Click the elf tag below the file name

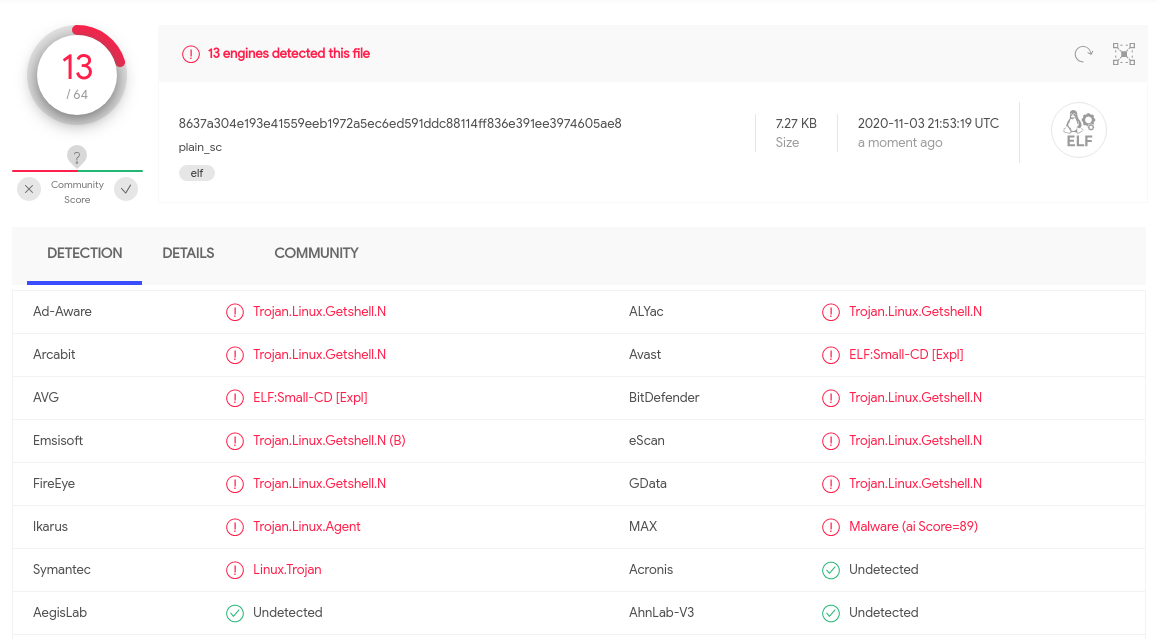coord(196,172)
